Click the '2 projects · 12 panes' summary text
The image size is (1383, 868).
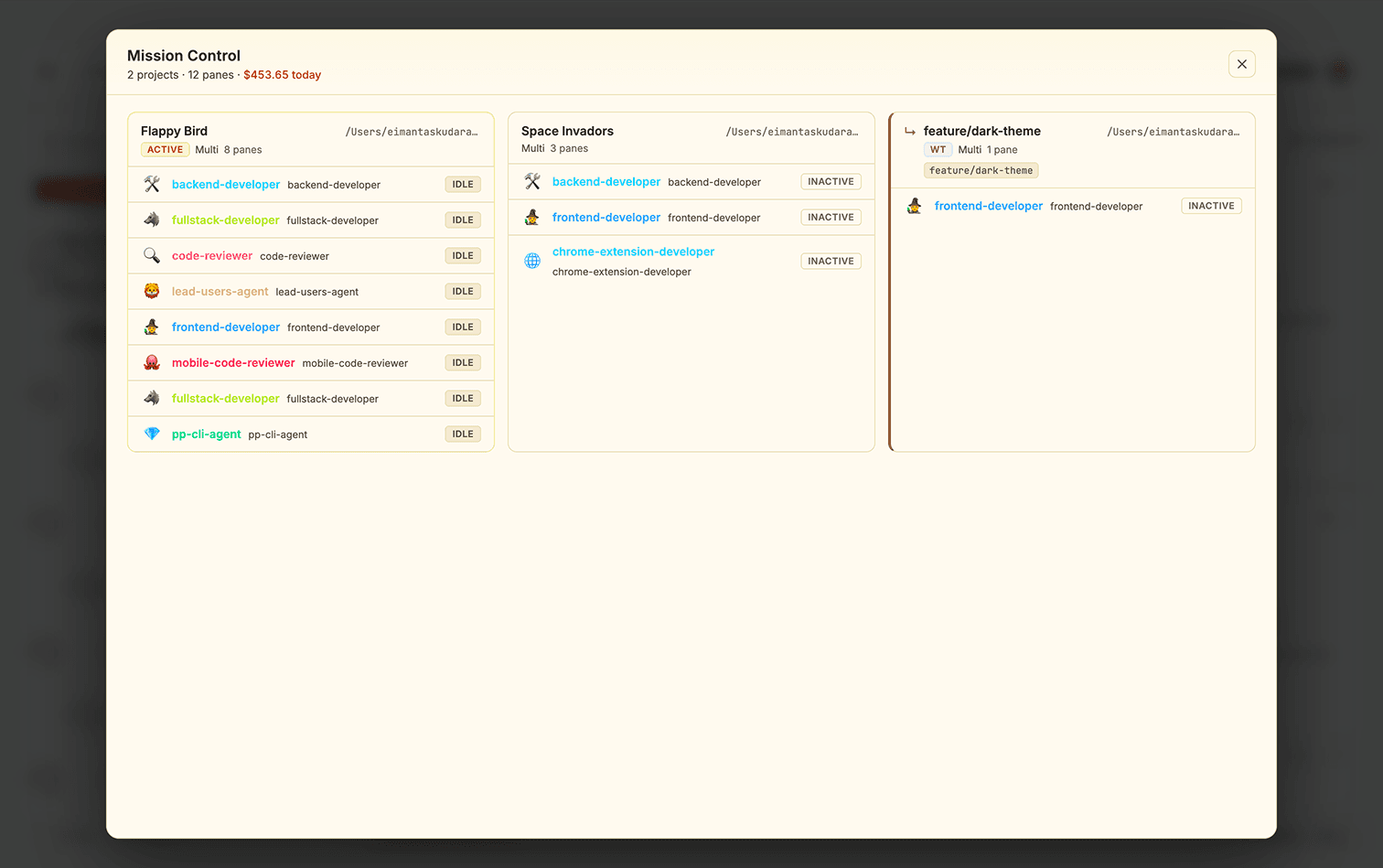[x=180, y=75]
